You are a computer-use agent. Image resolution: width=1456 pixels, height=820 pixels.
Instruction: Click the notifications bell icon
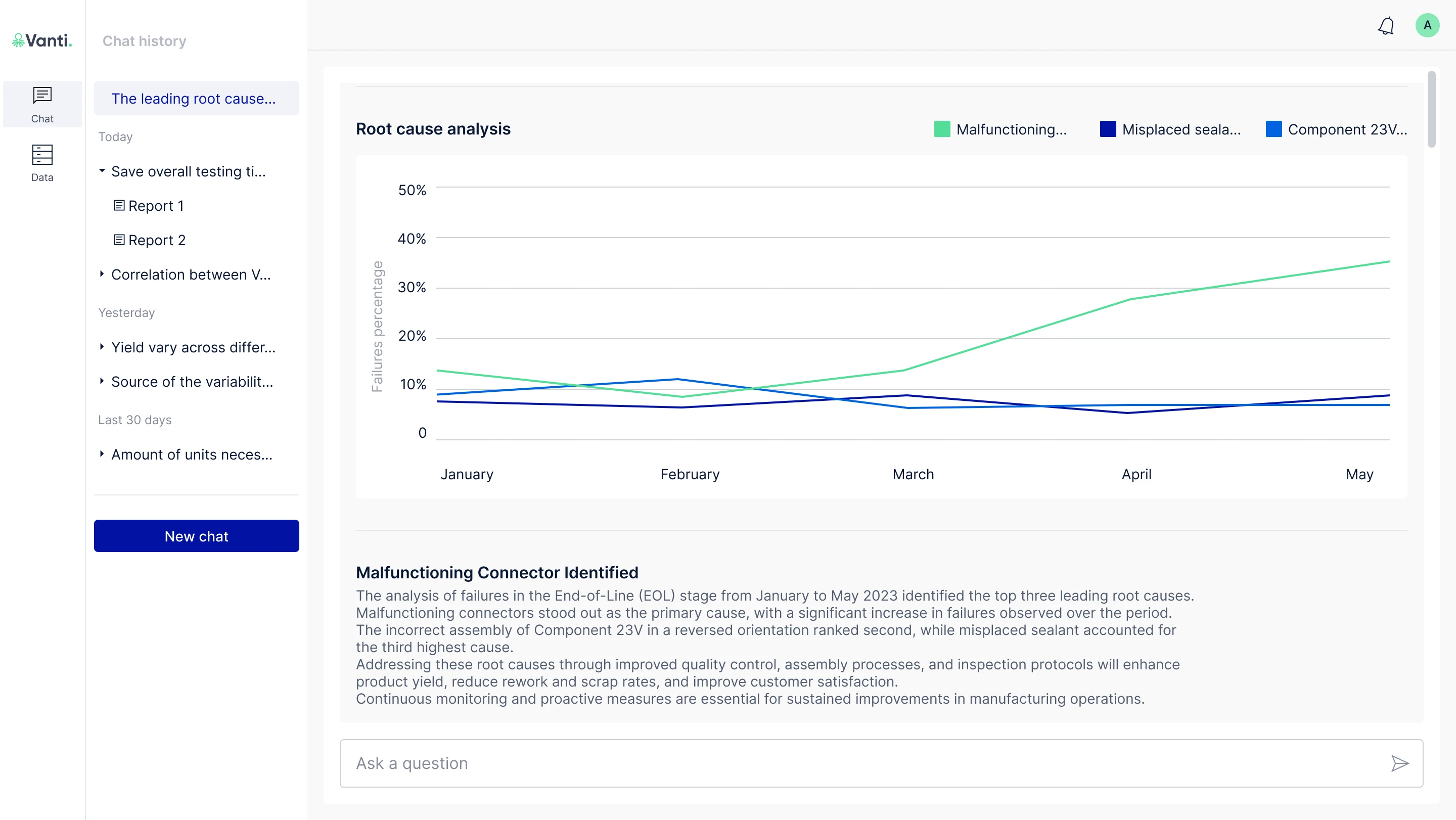[1385, 25]
